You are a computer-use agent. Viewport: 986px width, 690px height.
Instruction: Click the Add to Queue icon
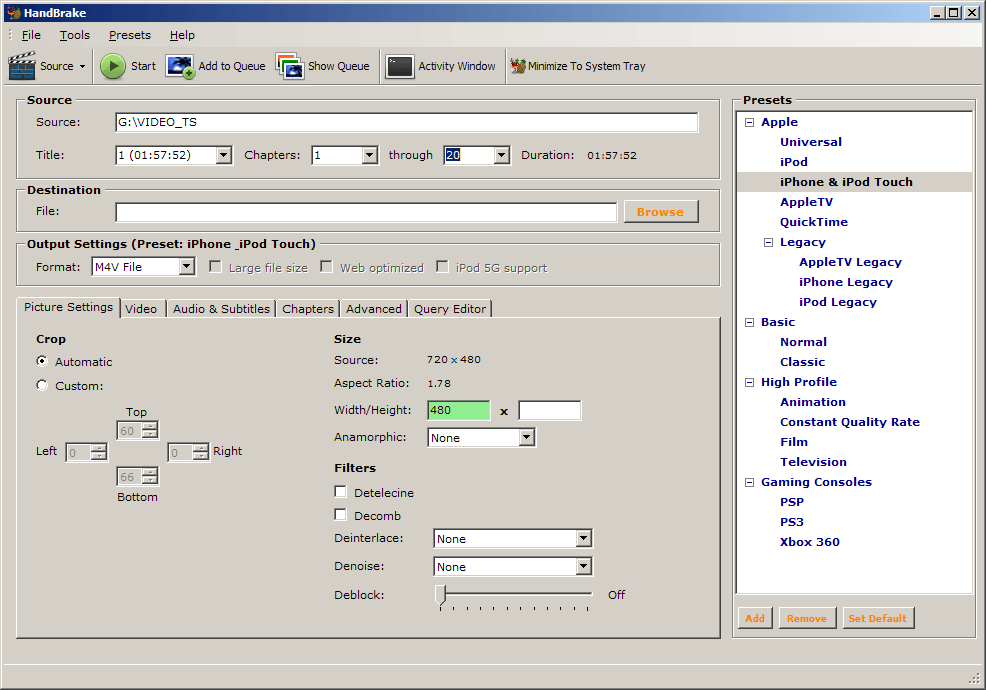pyautogui.click(x=180, y=66)
